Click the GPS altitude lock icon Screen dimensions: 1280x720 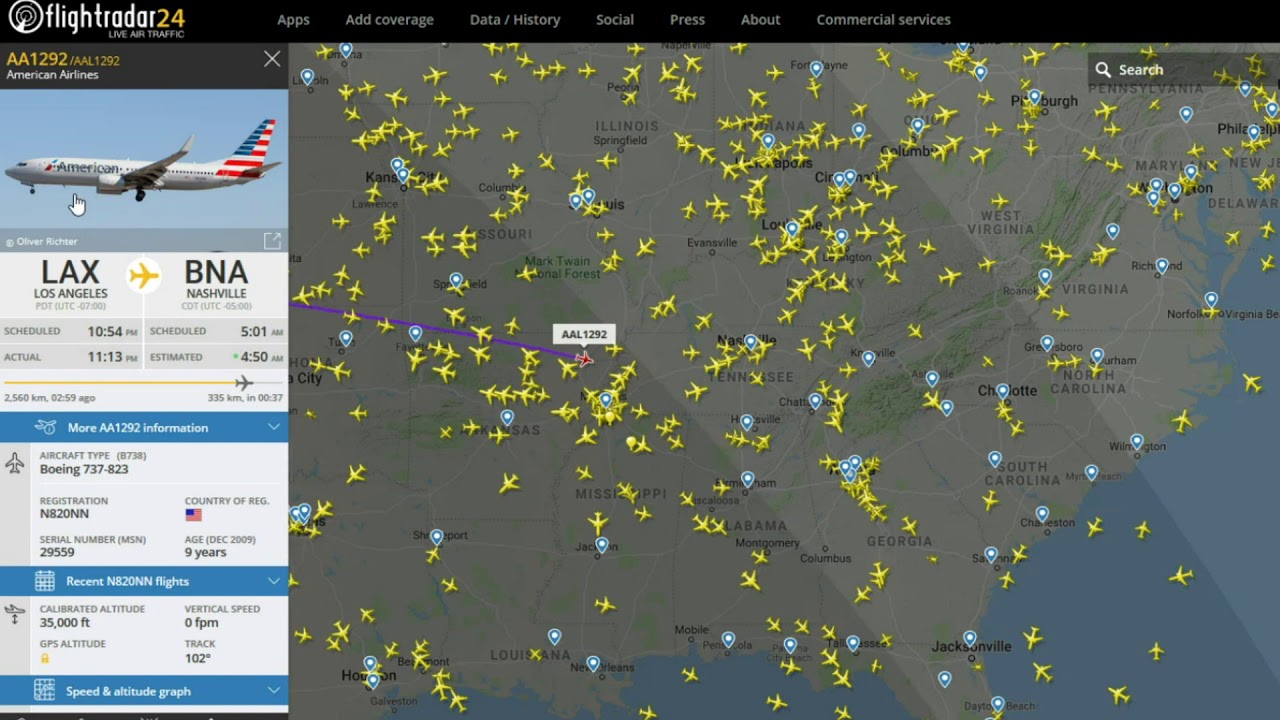[45, 659]
